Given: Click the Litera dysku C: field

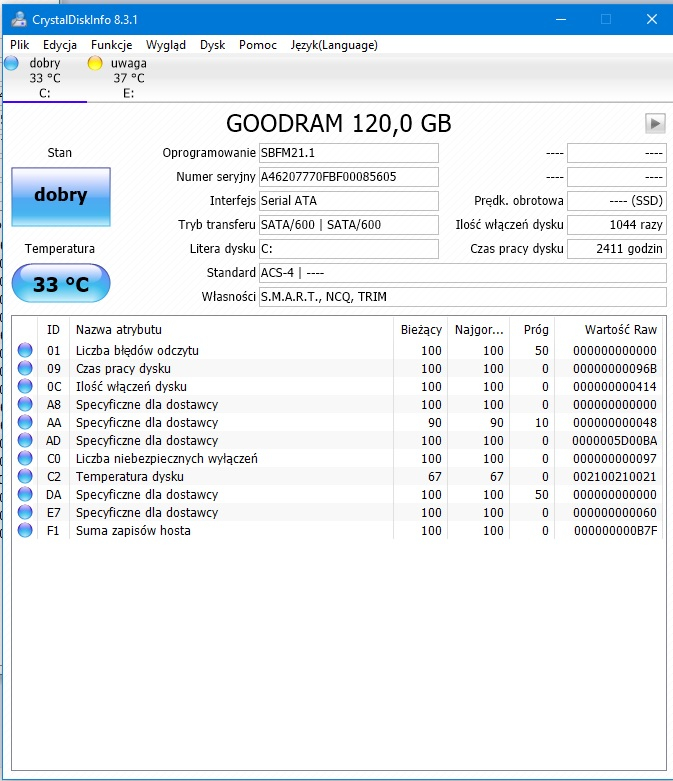Looking at the screenshot, I should tap(349, 249).
